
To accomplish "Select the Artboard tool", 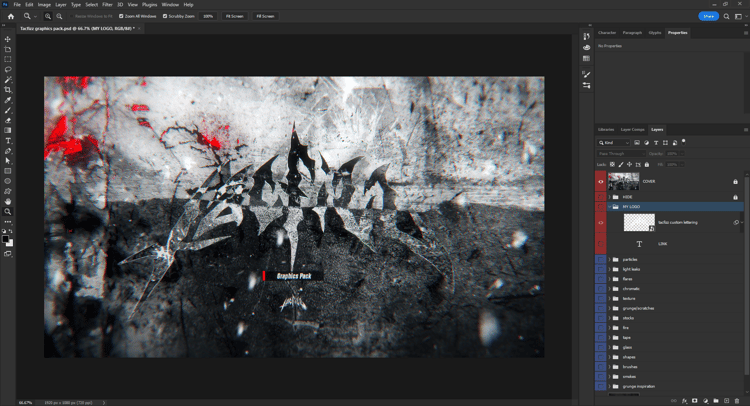I will click(8, 49).
